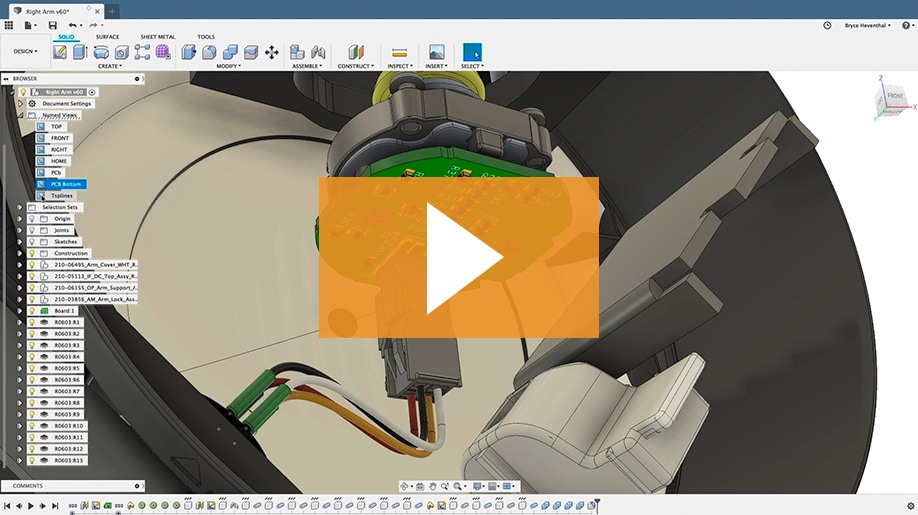This screenshot has height=515, width=918.
Task: Click the Measure ruler icon
Action: tap(400, 53)
